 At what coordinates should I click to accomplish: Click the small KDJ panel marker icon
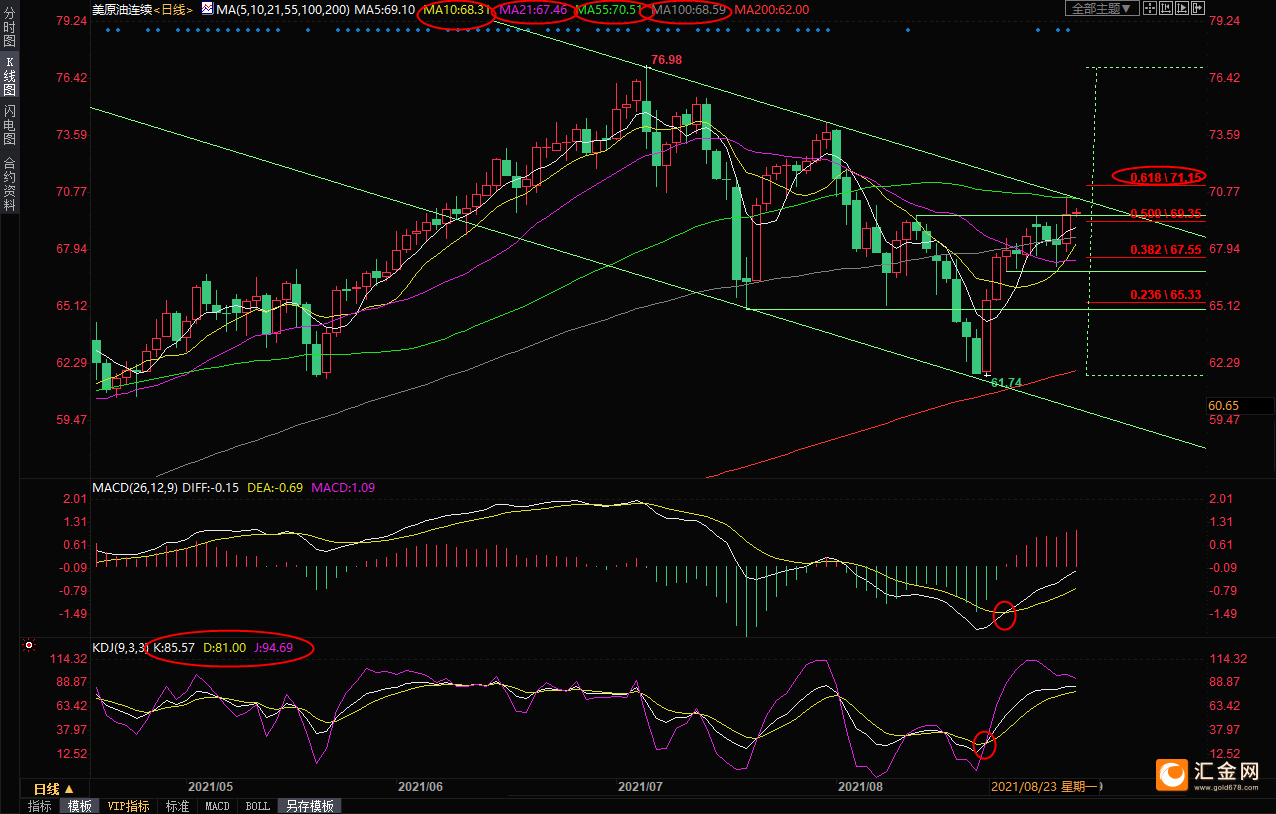pyautogui.click(x=29, y=647)
